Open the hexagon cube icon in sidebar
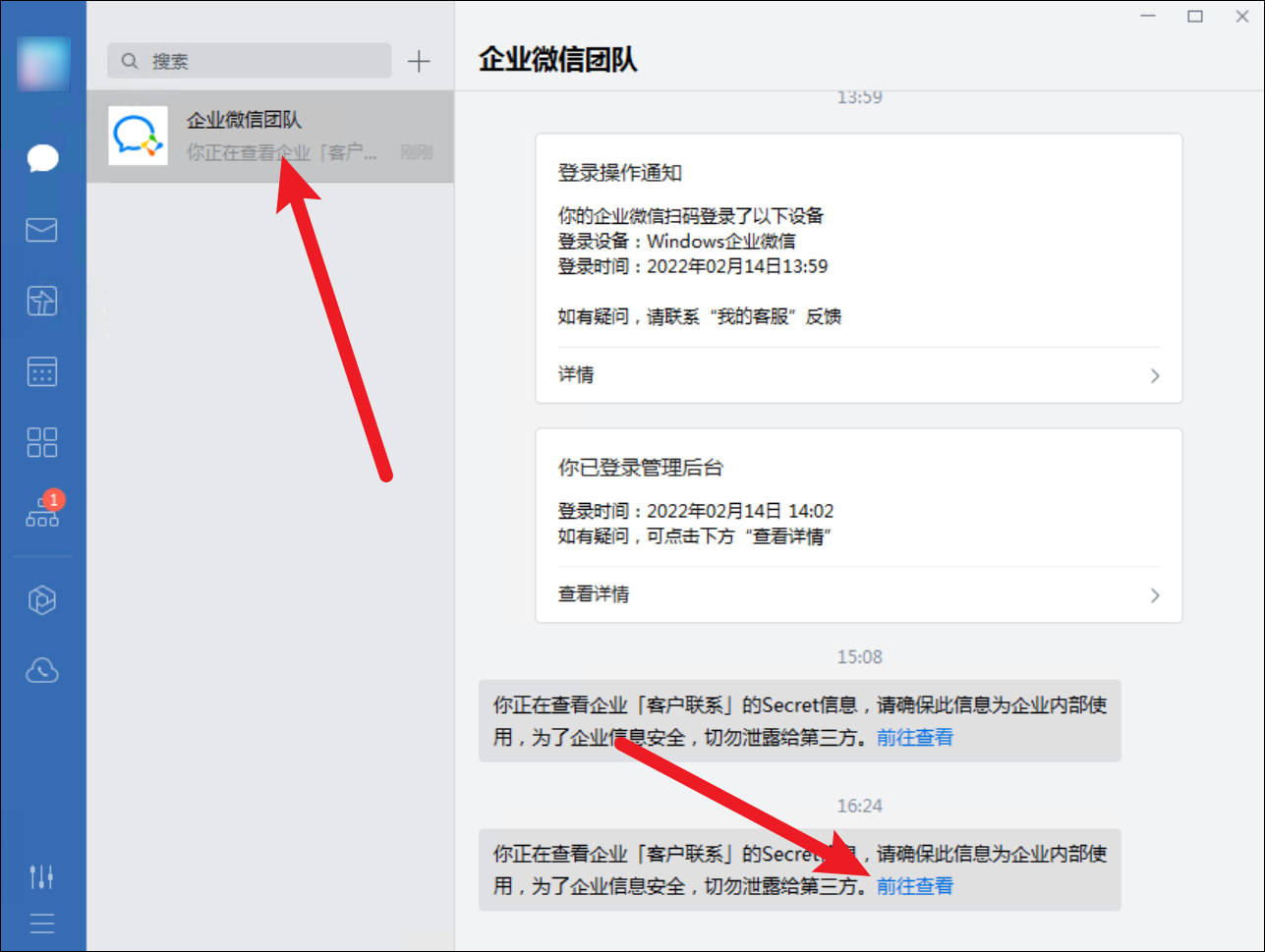 pos(42,600)
